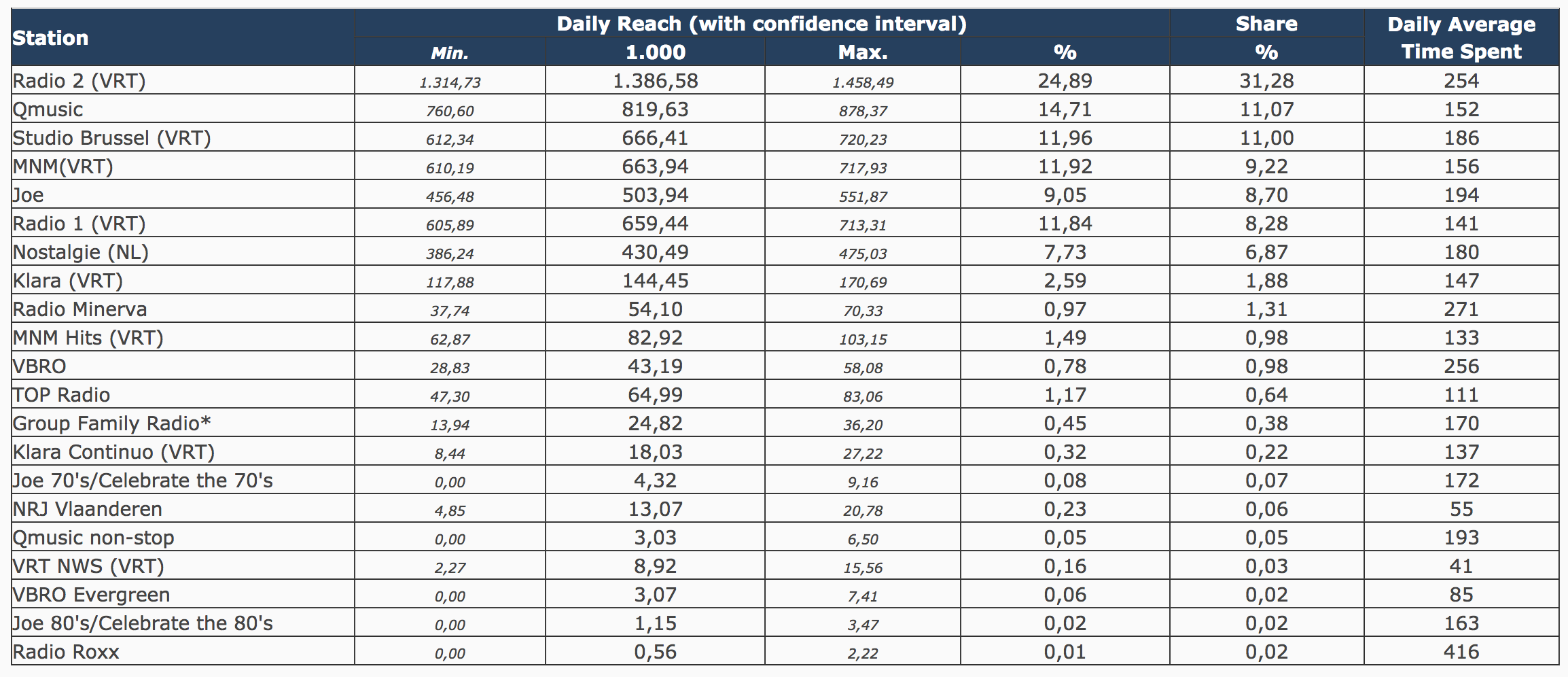The width and height of the screenshot is (1568, 677).
Task: Select the Radio 2 (VRT) station name
Action: (79, 81)
